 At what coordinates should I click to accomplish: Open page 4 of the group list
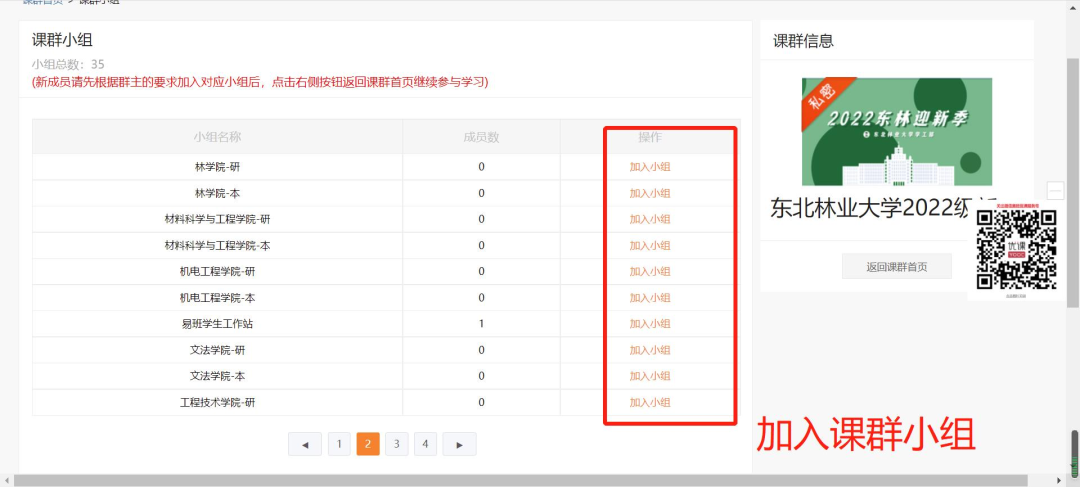tap(425, 444)
